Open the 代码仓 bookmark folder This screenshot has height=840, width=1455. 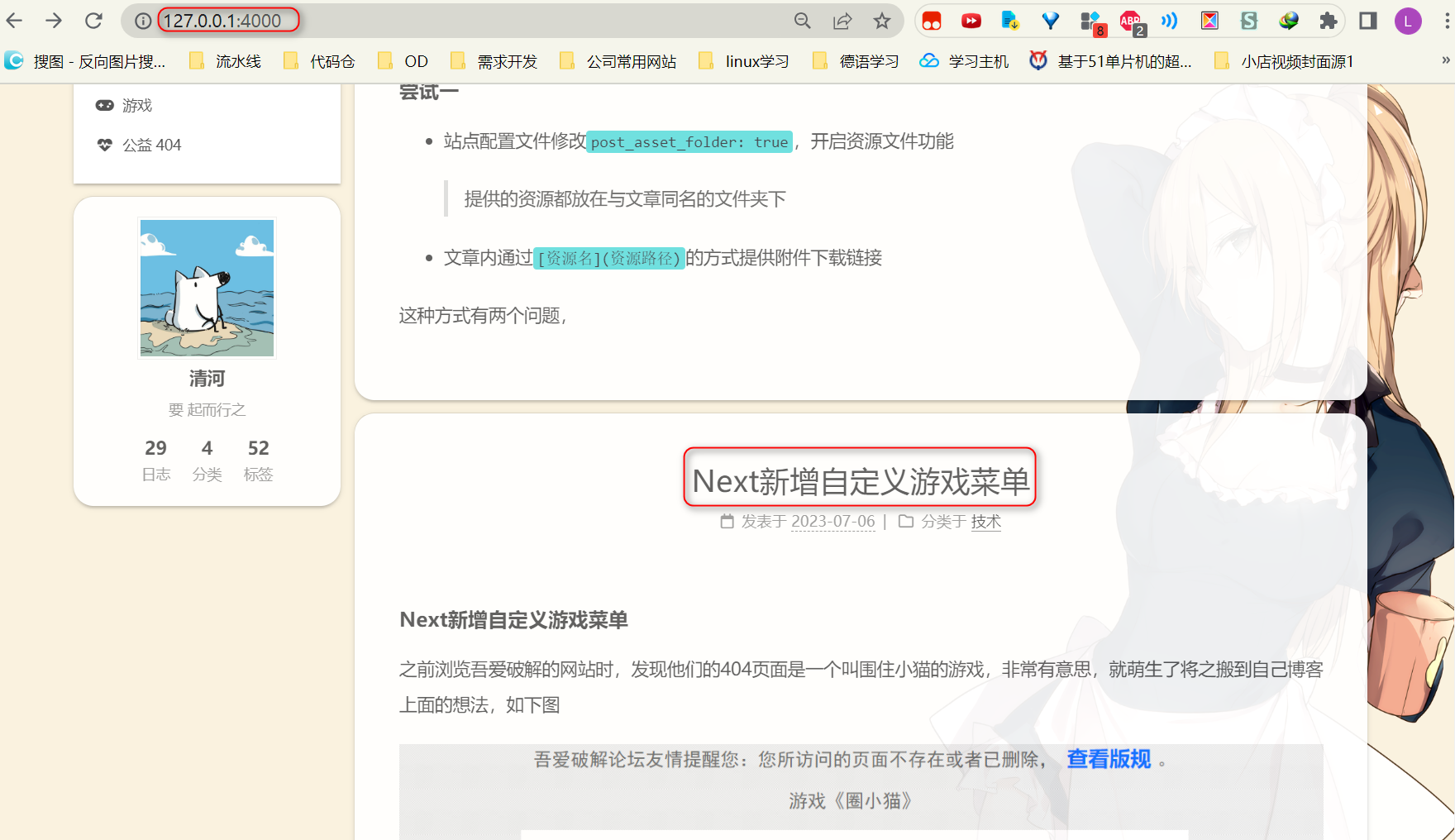click(318, 61)
